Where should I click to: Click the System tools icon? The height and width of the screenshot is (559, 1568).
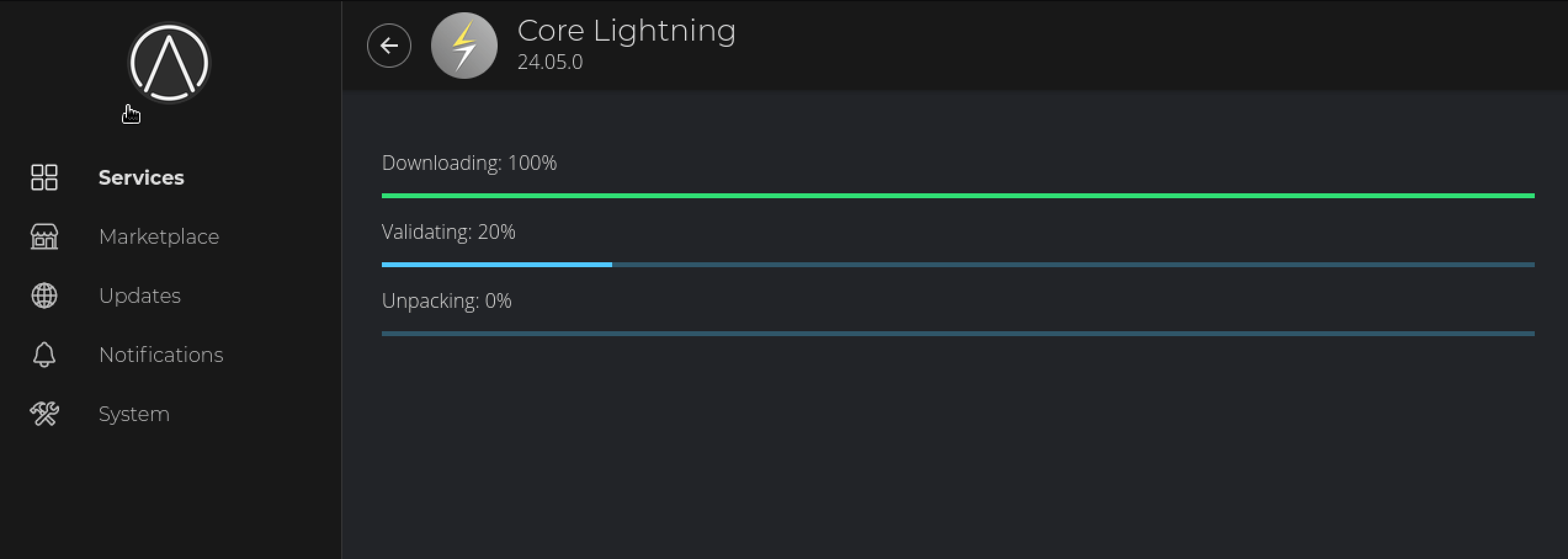pyautogui.click(x=44, y=414)
